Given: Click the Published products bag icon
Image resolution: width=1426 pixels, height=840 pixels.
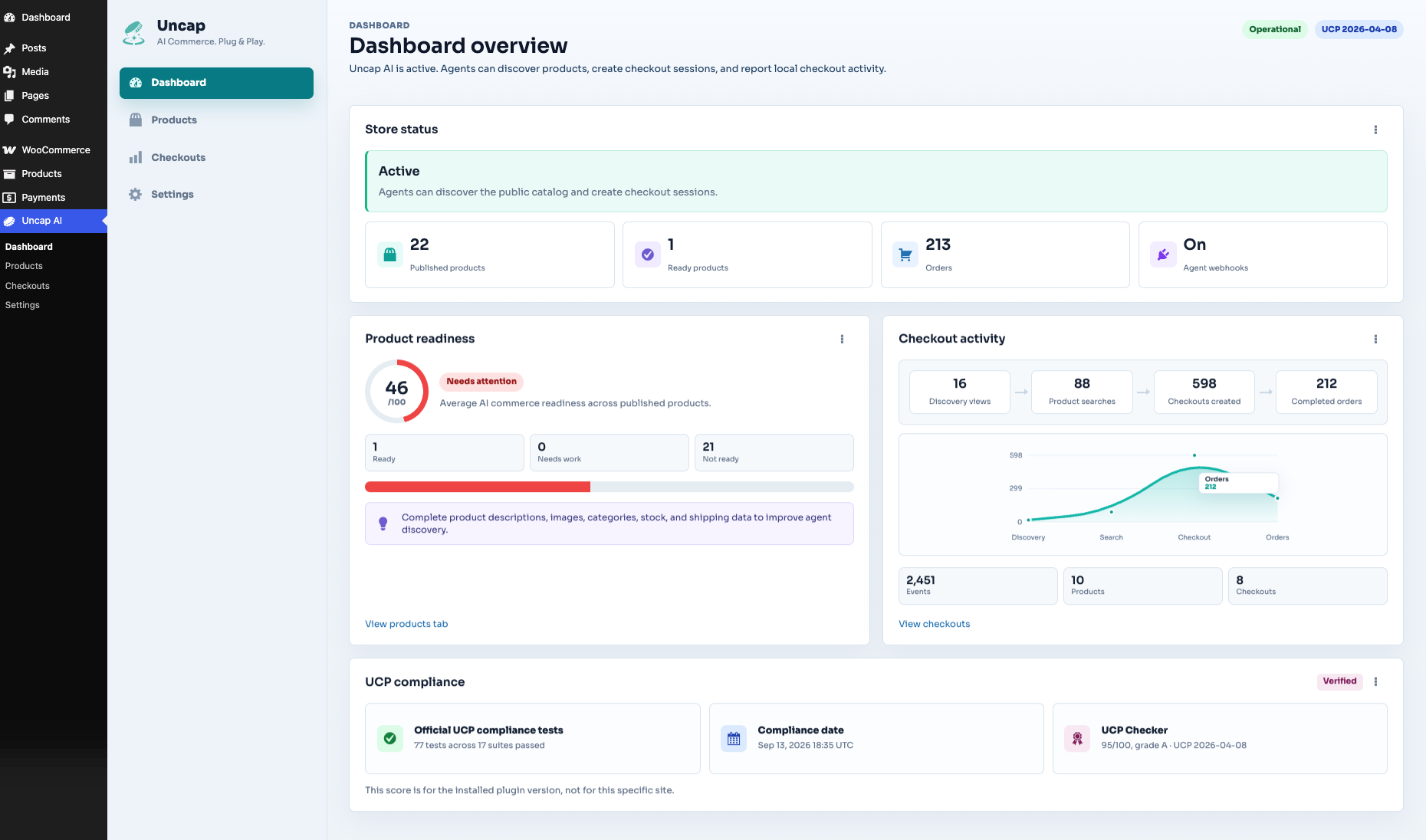Looking at the screenshot, I should coord(389,254).
